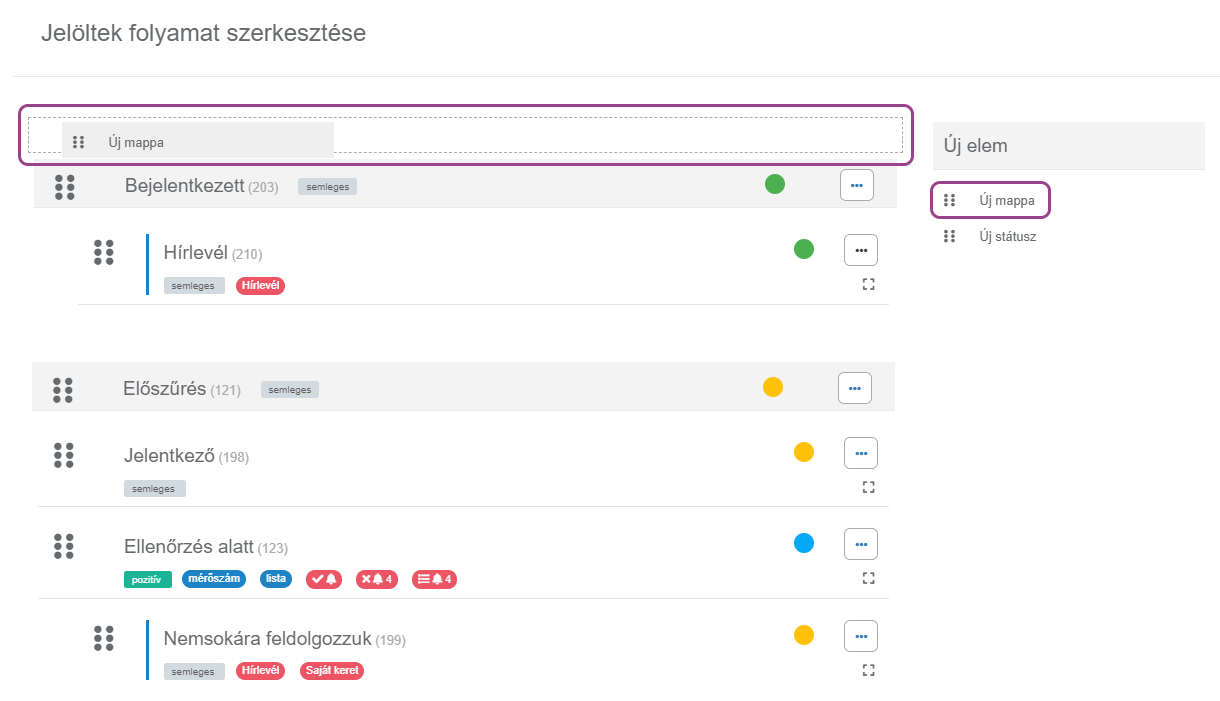Viewport: 1220px width, 701px height.
Task: Click the red Saját keret tag
Action: (332, 671)
